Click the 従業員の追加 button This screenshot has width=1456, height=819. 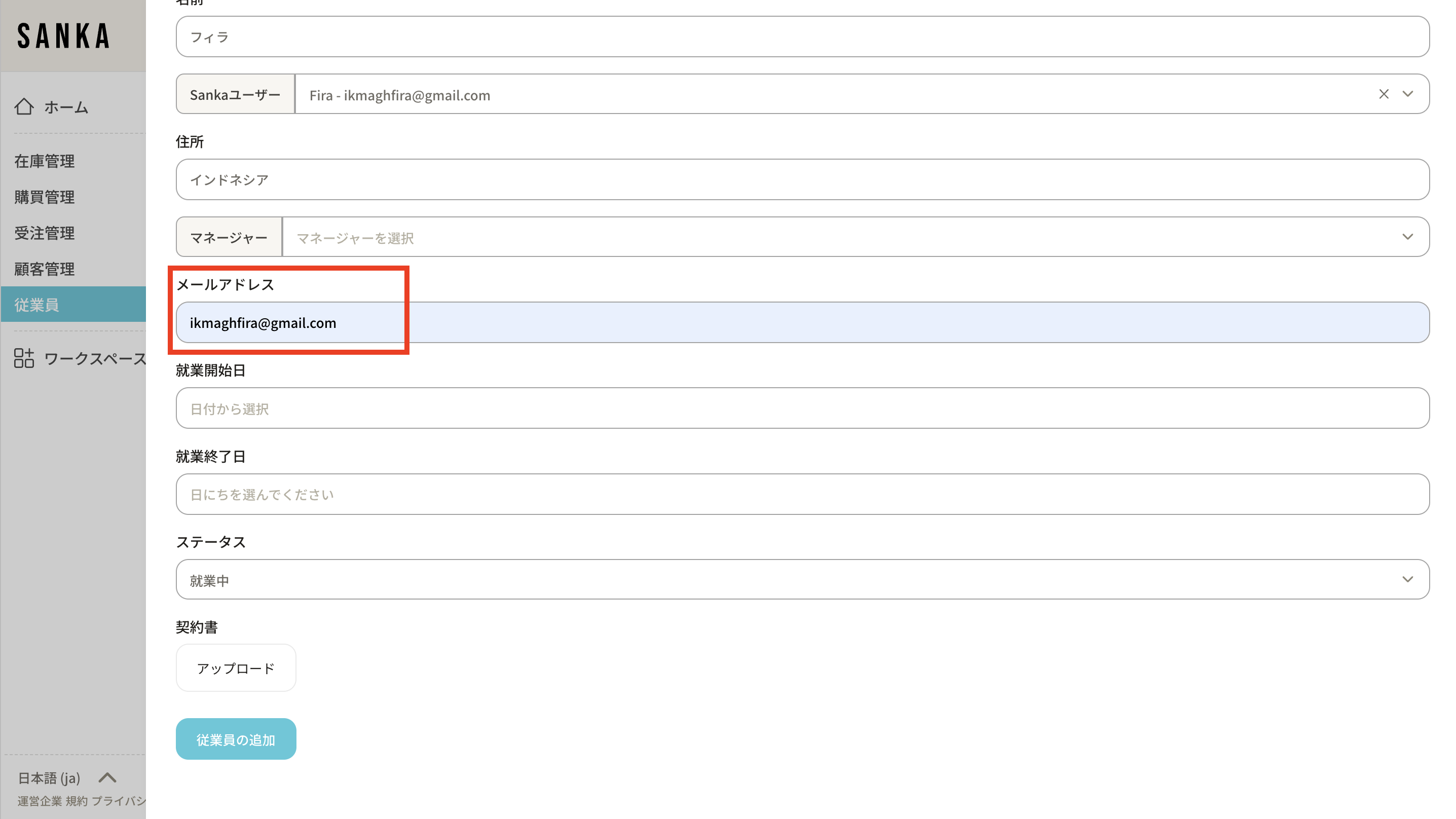[236, 739]
